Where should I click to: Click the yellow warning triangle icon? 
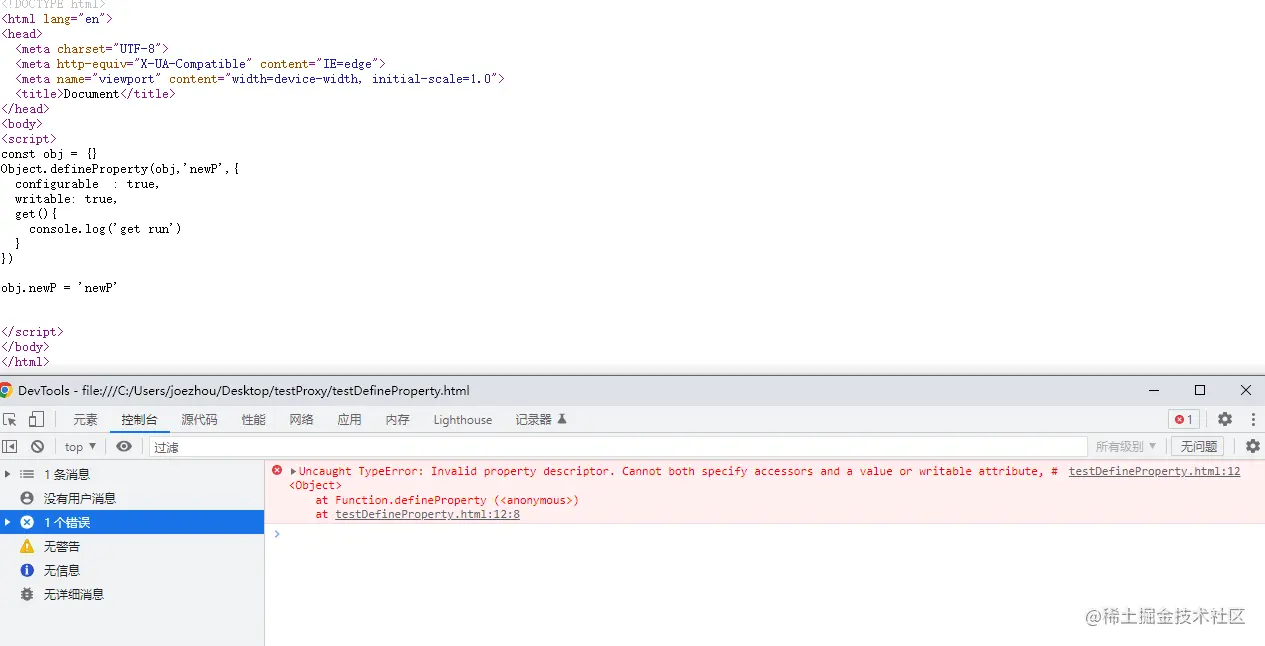pyautogui.click(x=27, y=546)
